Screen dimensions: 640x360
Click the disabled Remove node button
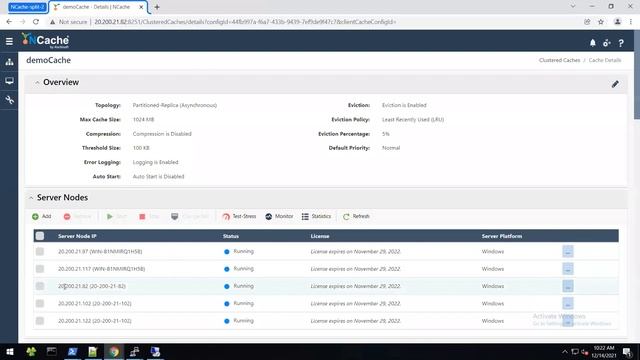78,216
